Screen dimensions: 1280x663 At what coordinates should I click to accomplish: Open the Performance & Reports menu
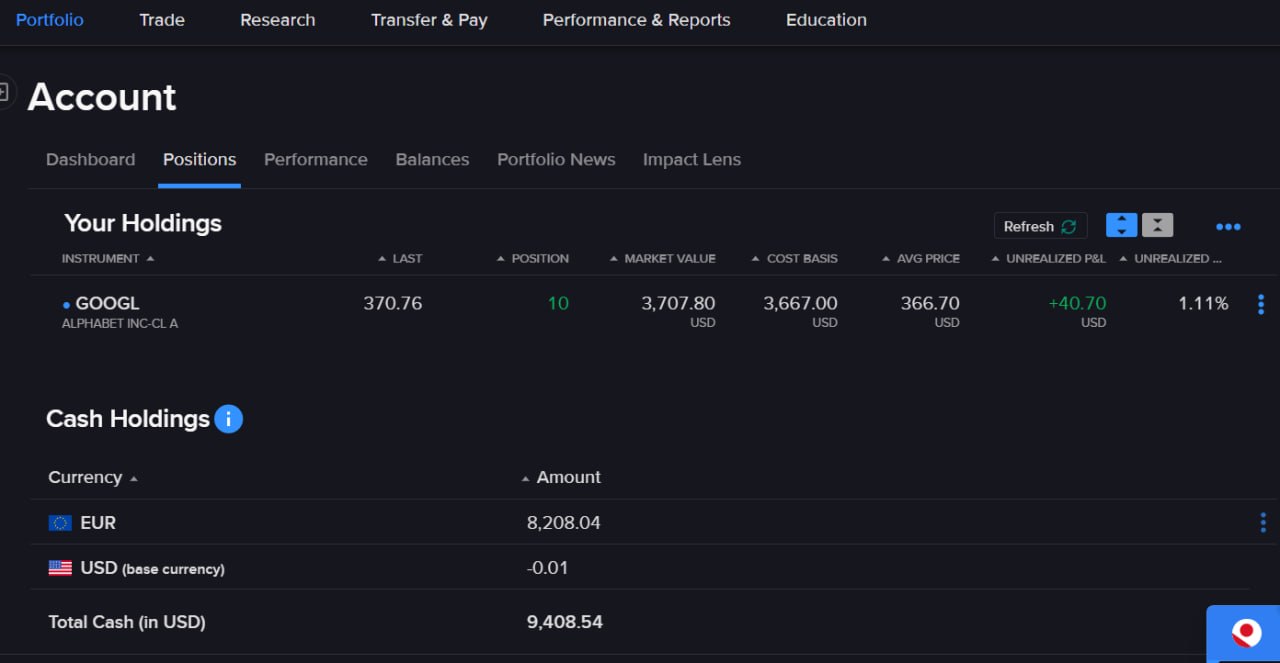tap(637, 20)
